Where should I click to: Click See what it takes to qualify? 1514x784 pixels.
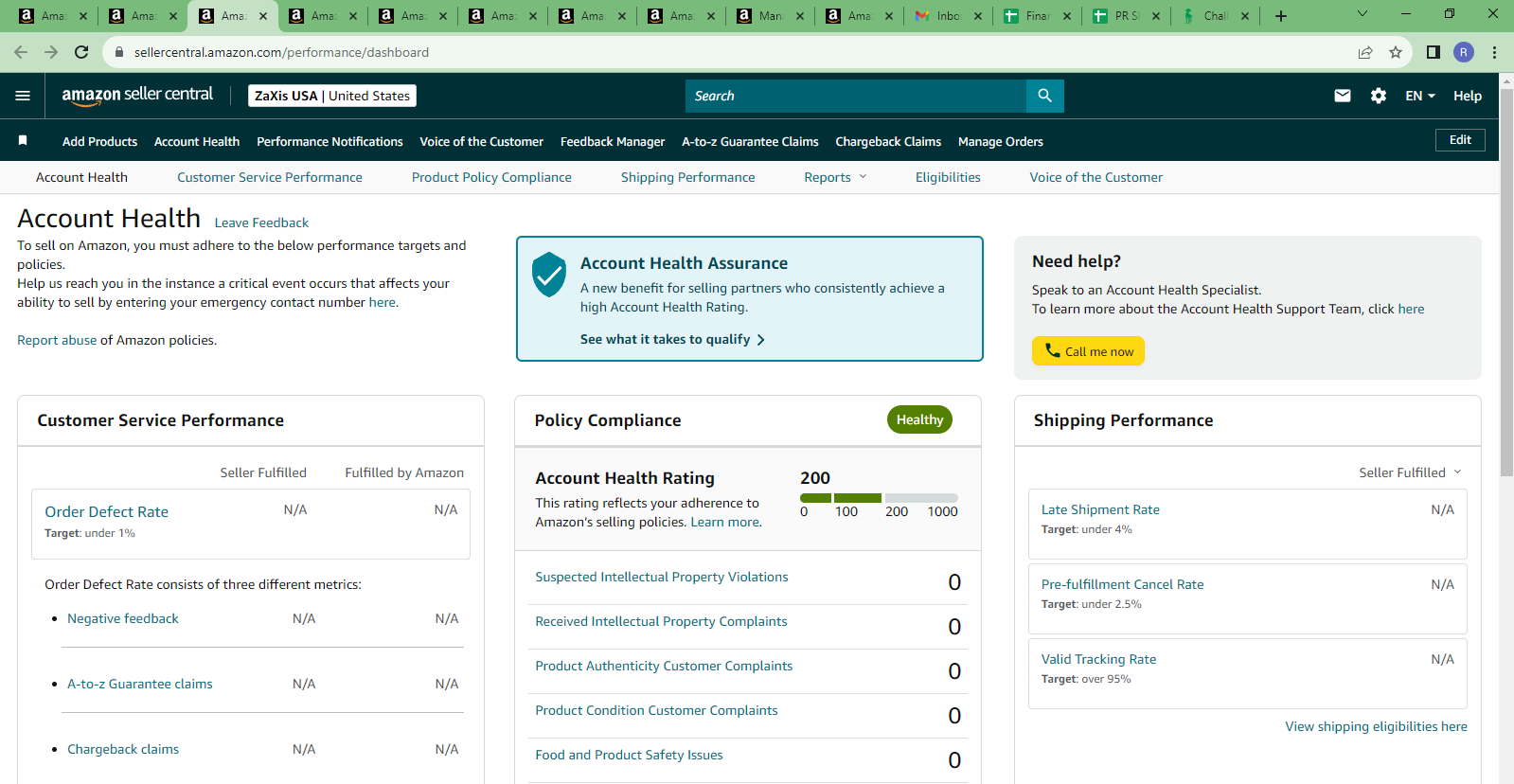[672, 339]
